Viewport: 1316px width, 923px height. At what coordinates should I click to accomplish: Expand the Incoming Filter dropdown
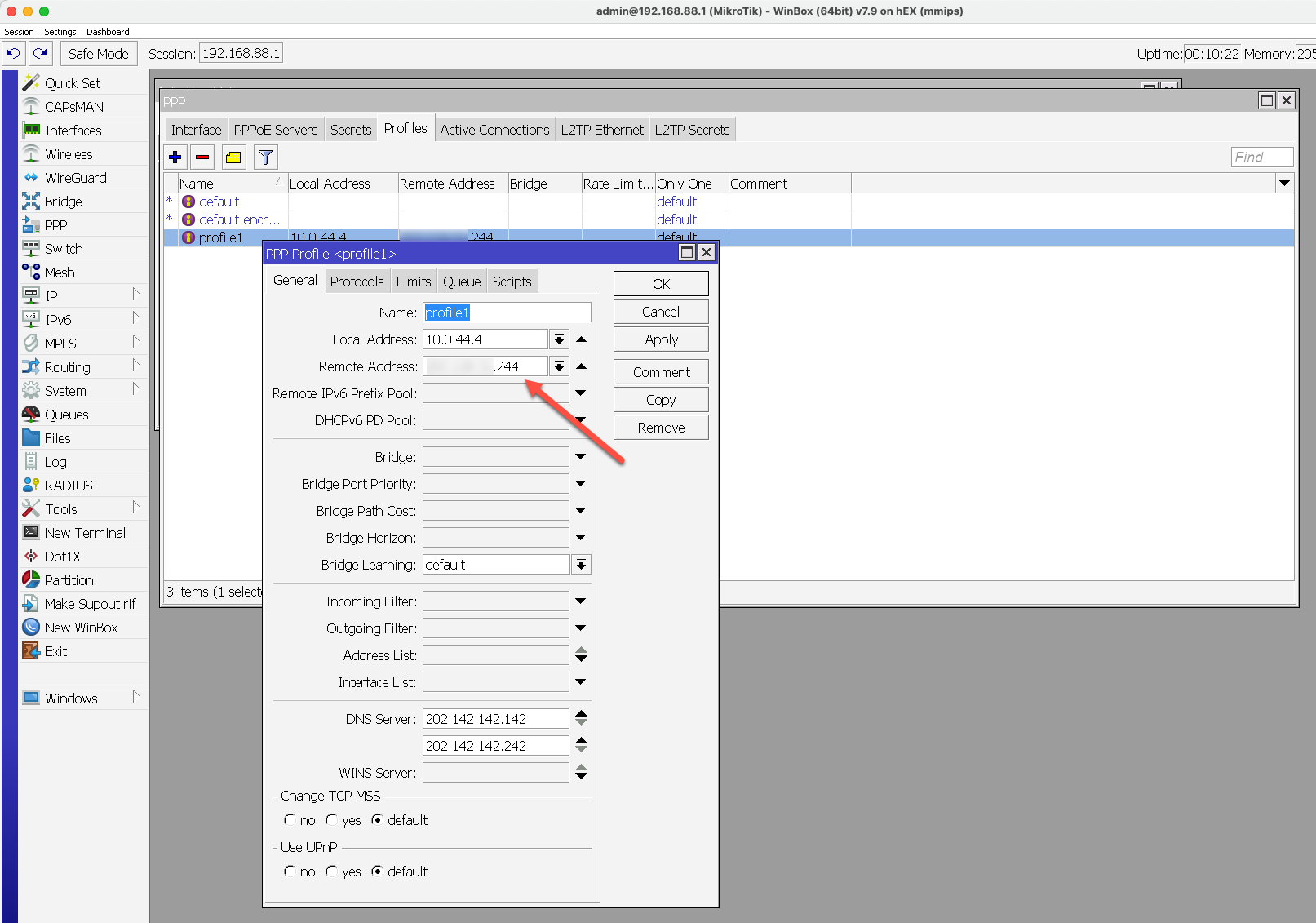point(580,601)
